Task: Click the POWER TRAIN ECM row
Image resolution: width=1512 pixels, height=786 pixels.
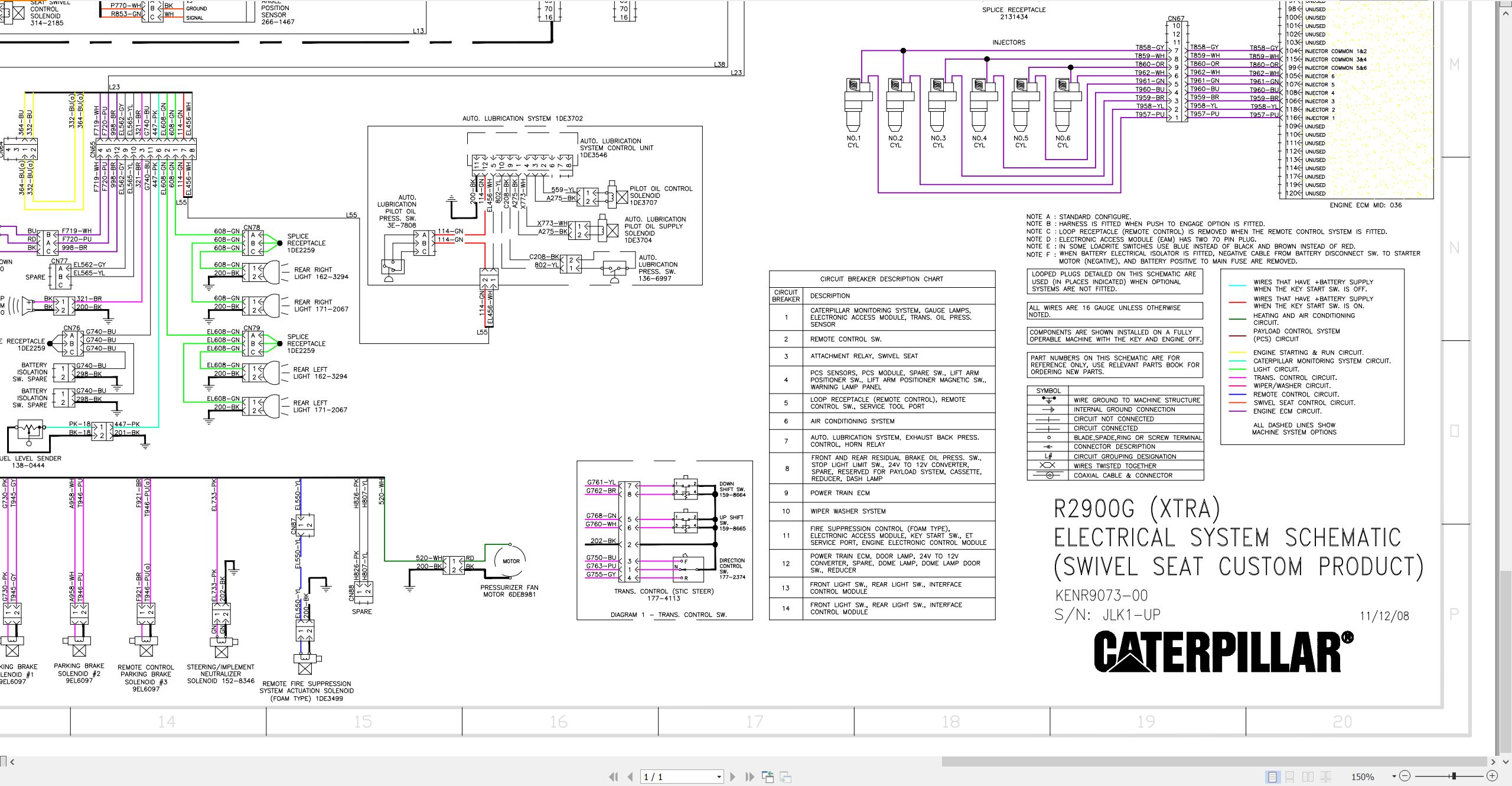Action: pyautogui.click(x=882, y=493)
